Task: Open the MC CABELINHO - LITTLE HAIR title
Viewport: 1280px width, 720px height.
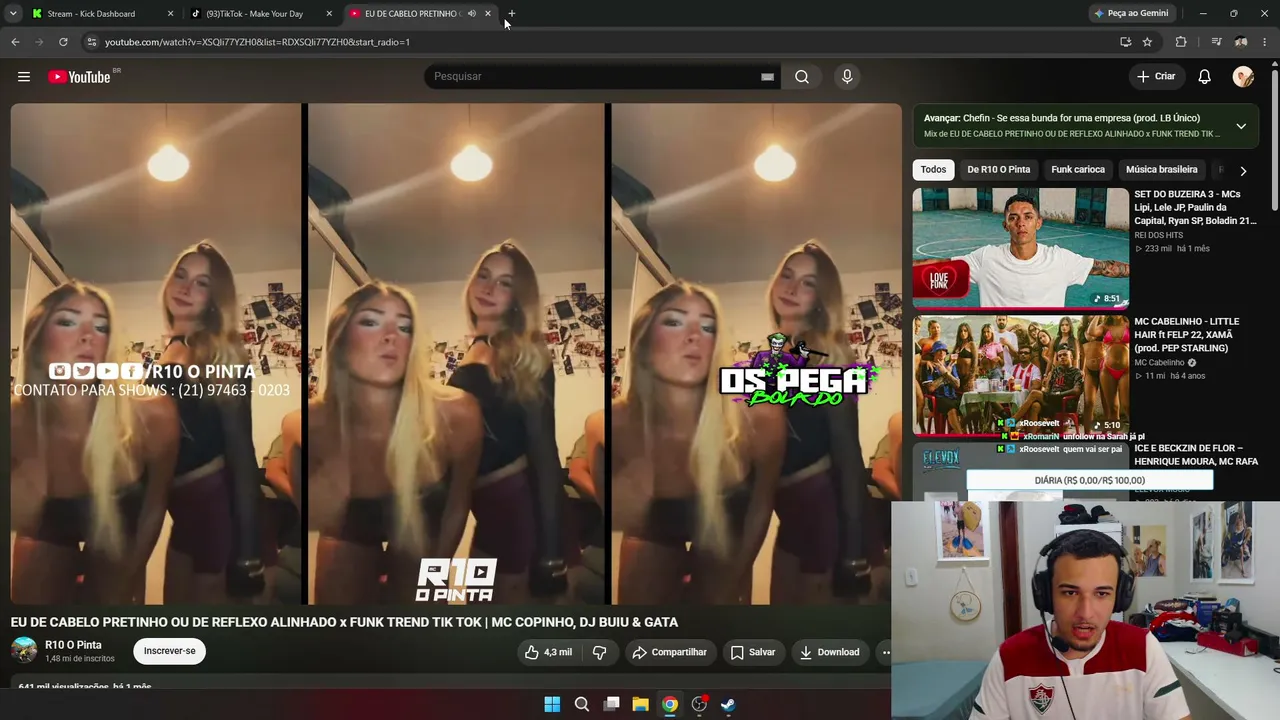Action: click(1187, 335)
